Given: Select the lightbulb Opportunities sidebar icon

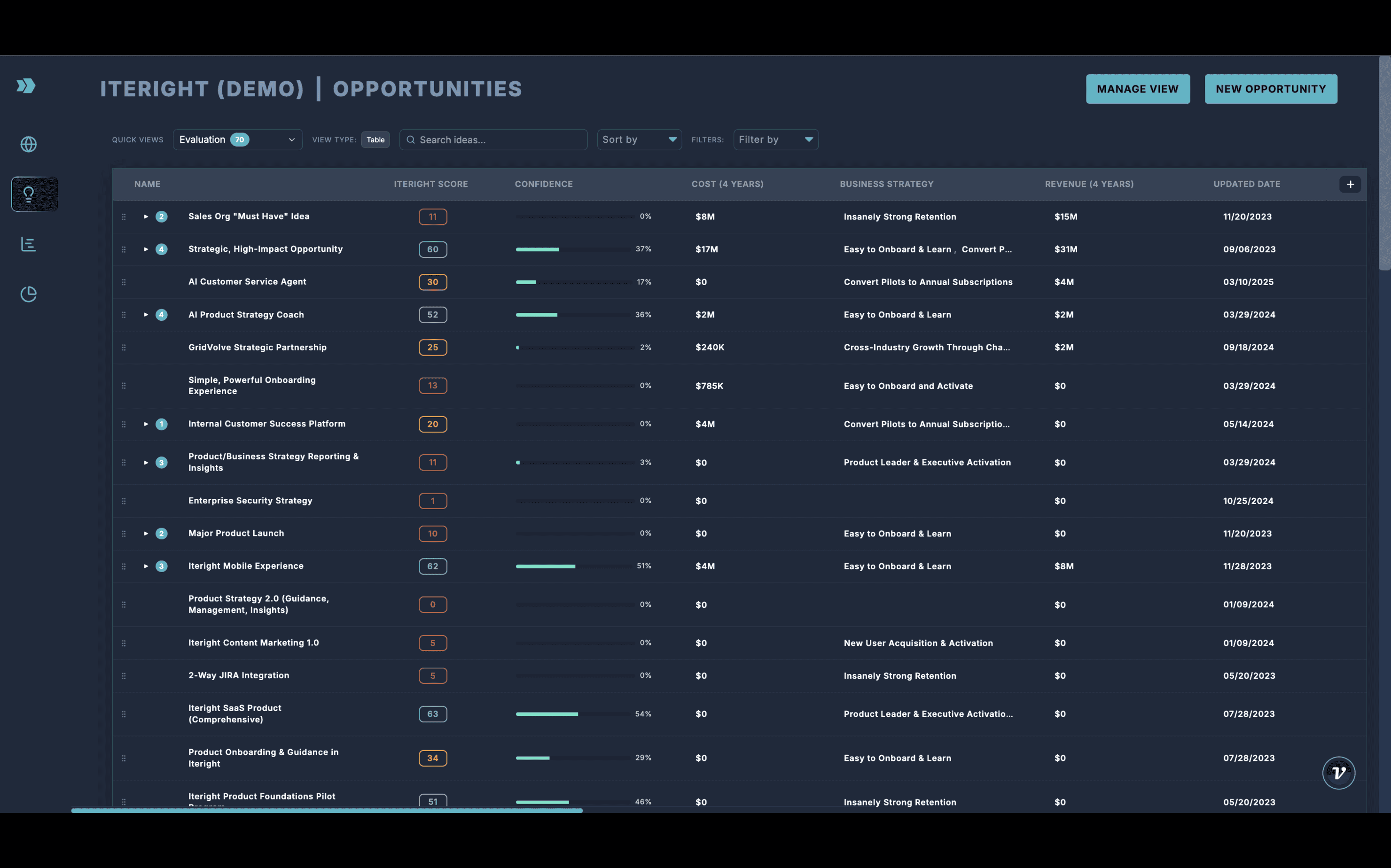Looking at the screenshot, I should (29, 194).
